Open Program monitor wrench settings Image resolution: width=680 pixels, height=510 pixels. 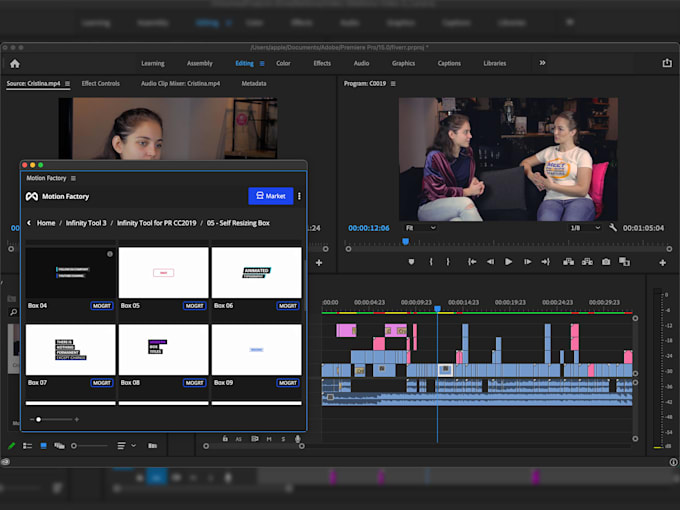pos(613,227)
